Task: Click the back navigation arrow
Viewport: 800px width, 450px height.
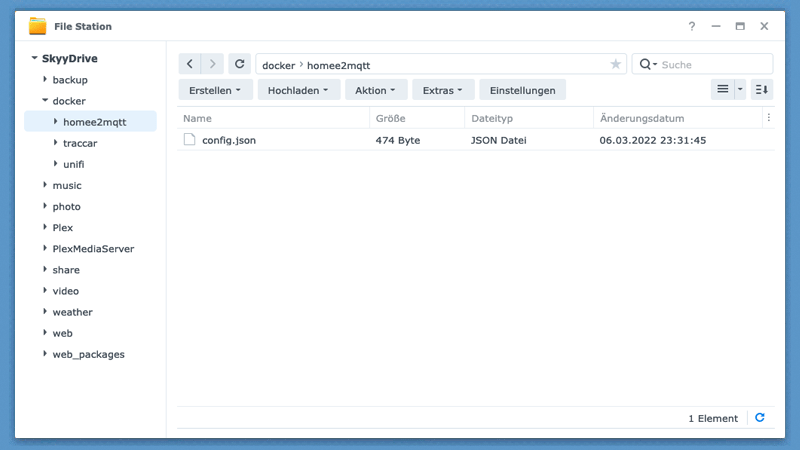Action: click(x=190, y=64)
